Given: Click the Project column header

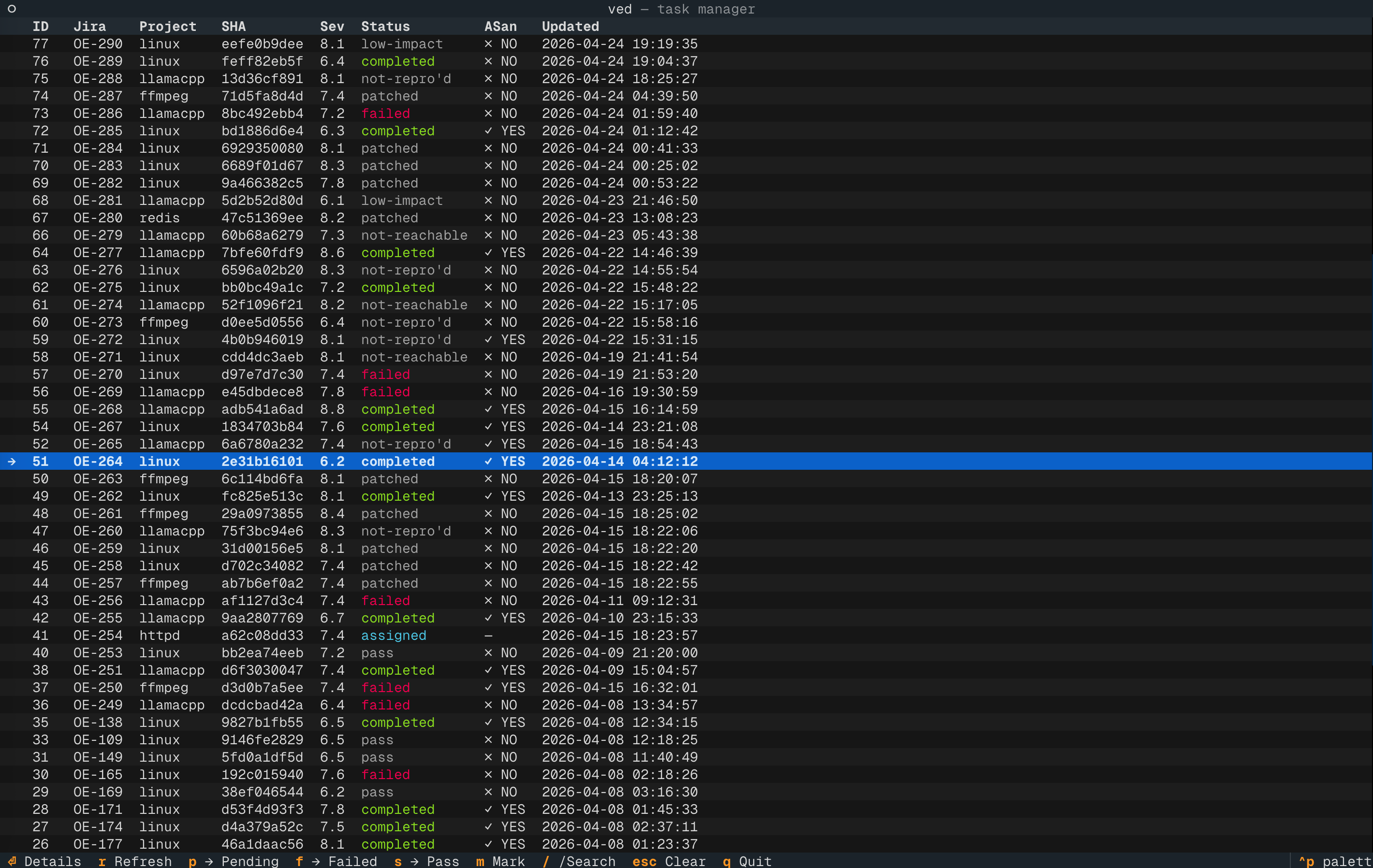Looking at the screenshot, I should pos(168,26).
